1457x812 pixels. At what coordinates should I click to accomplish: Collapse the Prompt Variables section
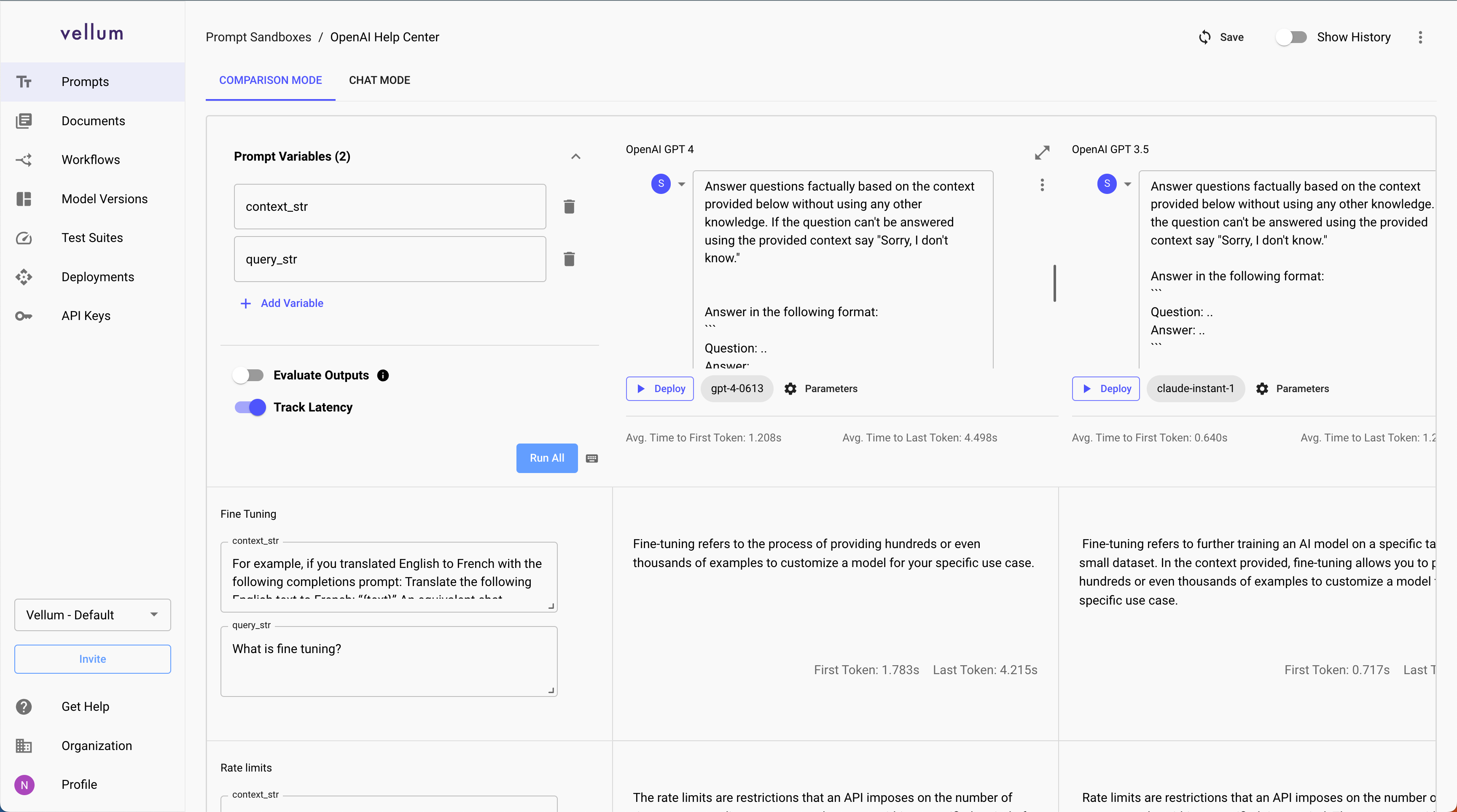pos(576,157)
